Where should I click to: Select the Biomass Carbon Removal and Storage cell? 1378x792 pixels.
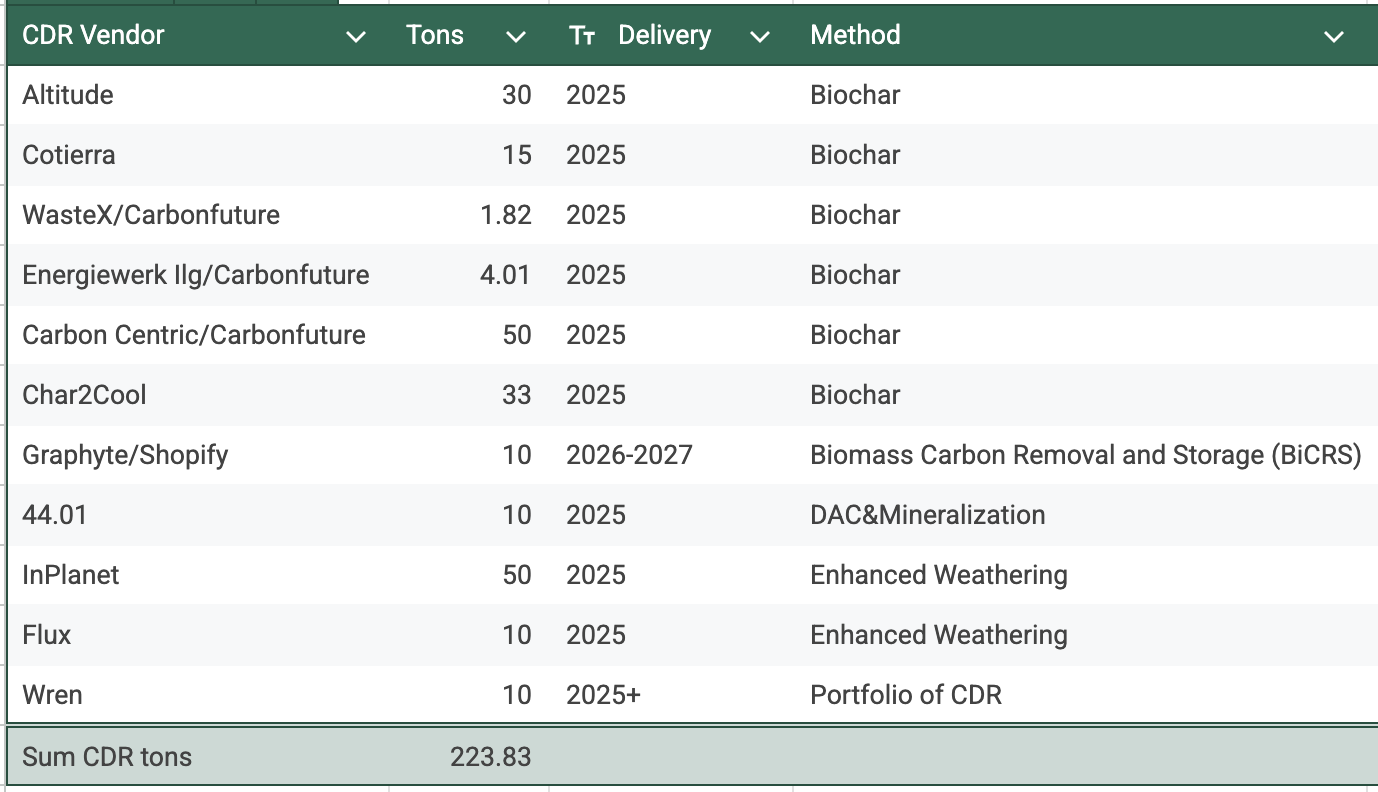pos(1086,455)
